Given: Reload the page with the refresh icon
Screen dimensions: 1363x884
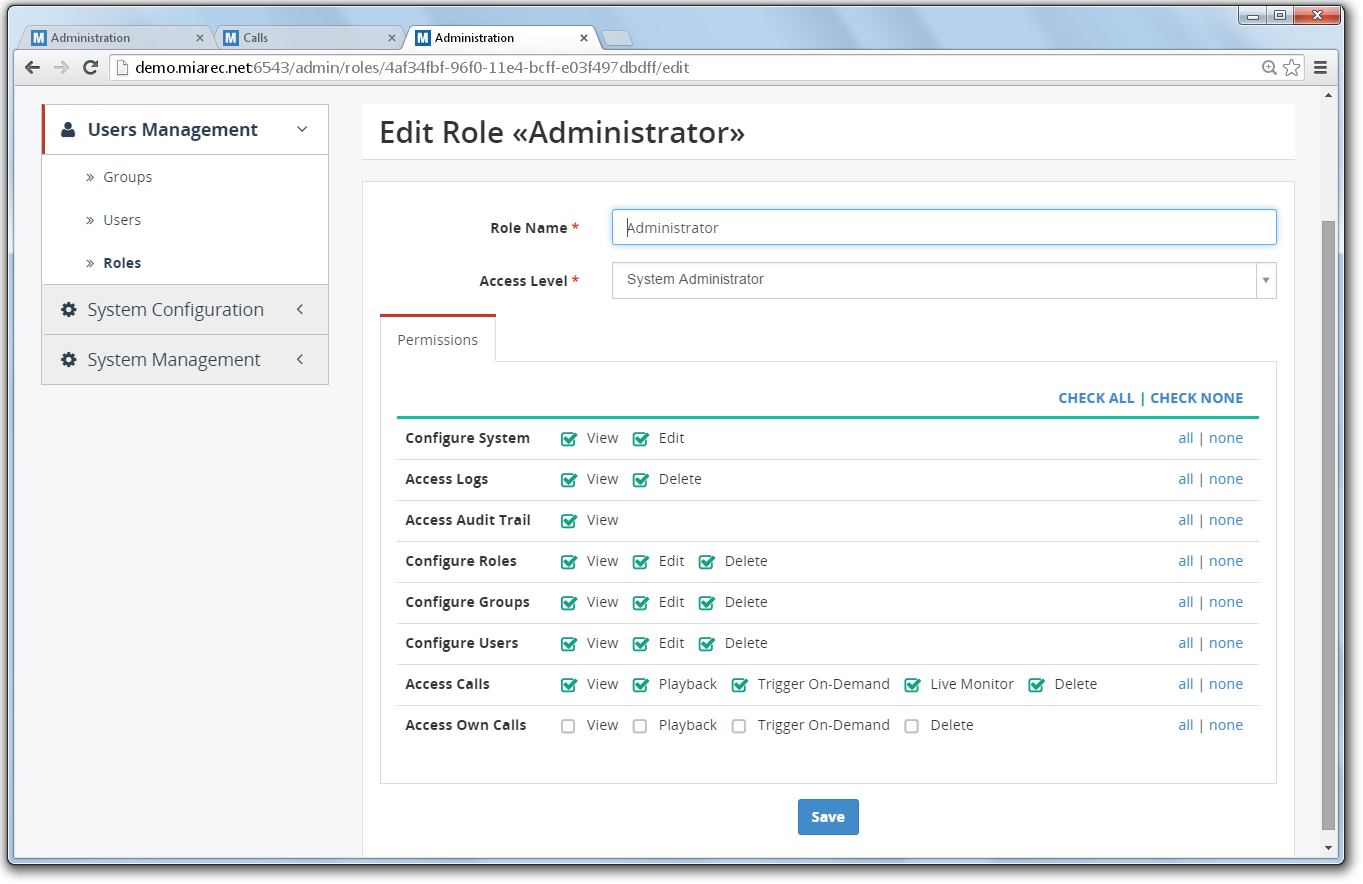Looking at the screenshot, I should (90, 68).
